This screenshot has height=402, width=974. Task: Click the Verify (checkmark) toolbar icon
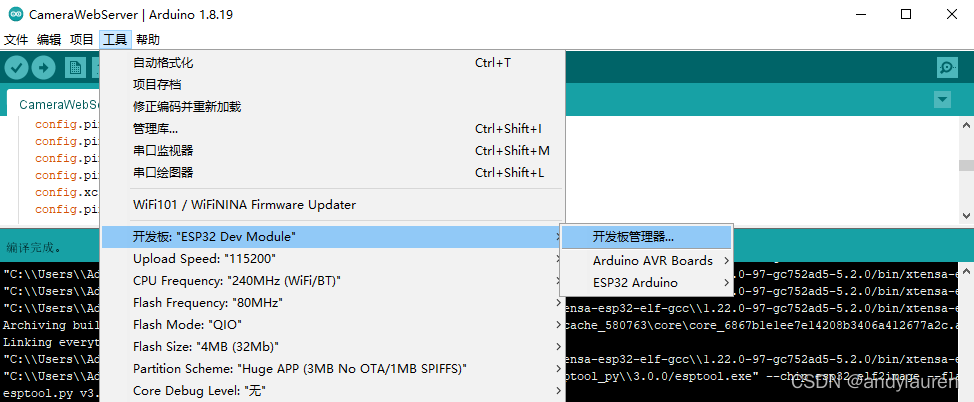pyautogui.click(x=16, y=67)
